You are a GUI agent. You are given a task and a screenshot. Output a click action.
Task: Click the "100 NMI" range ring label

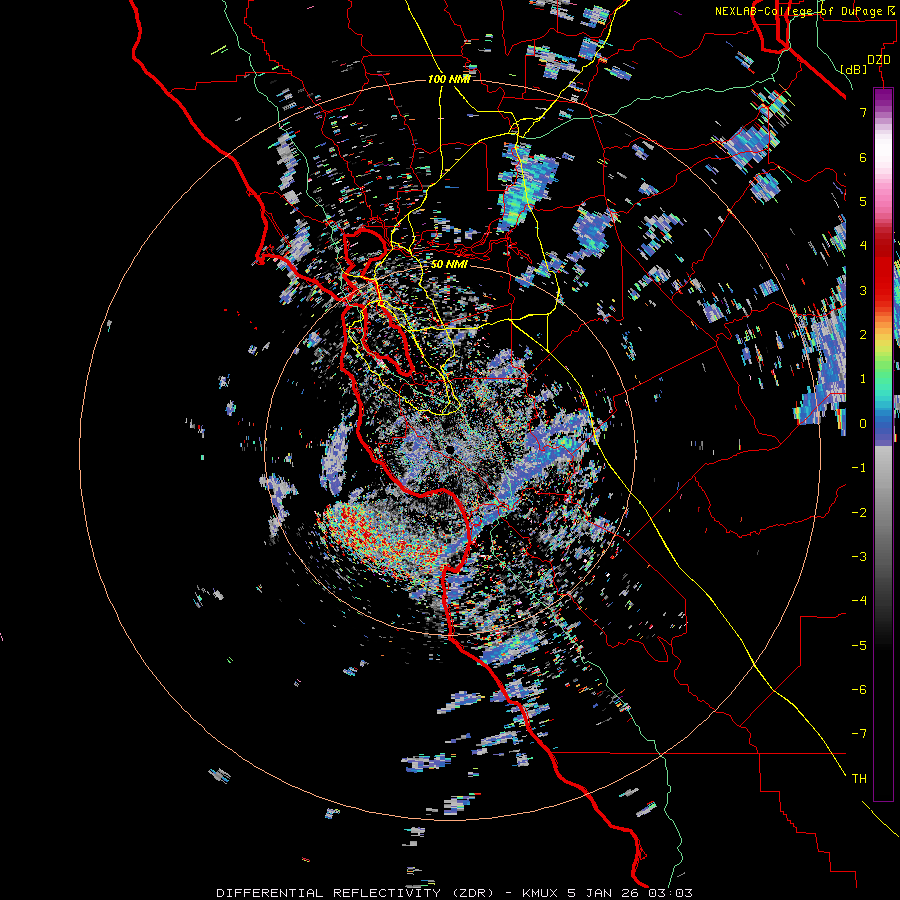[449, 79]
